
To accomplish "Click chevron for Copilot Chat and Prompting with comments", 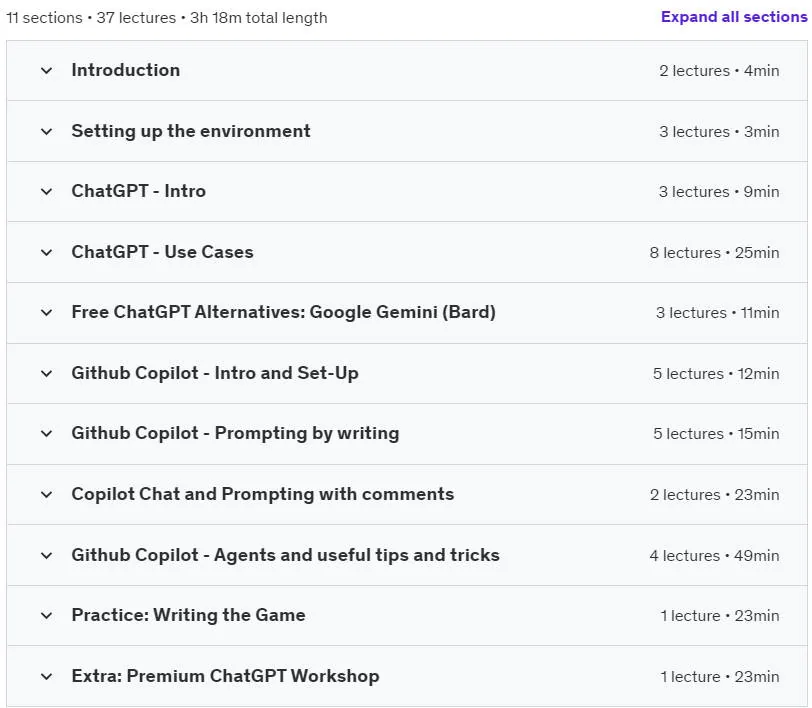I will pyautogui.click(x=47, y=495).
